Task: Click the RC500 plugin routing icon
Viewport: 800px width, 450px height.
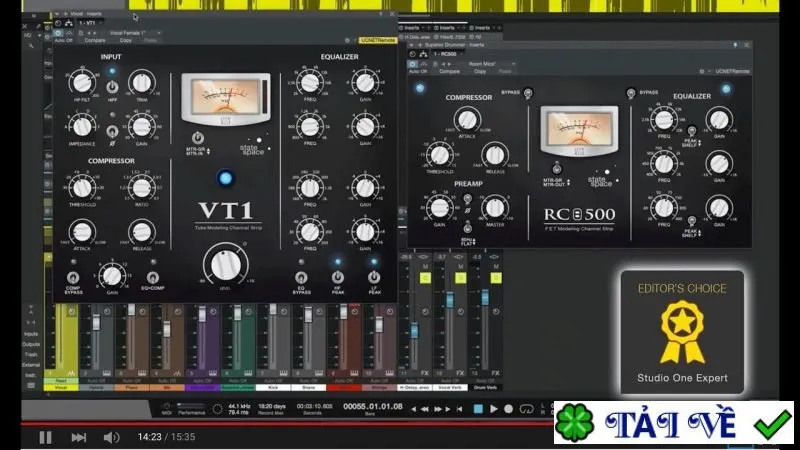Action: 423,54
